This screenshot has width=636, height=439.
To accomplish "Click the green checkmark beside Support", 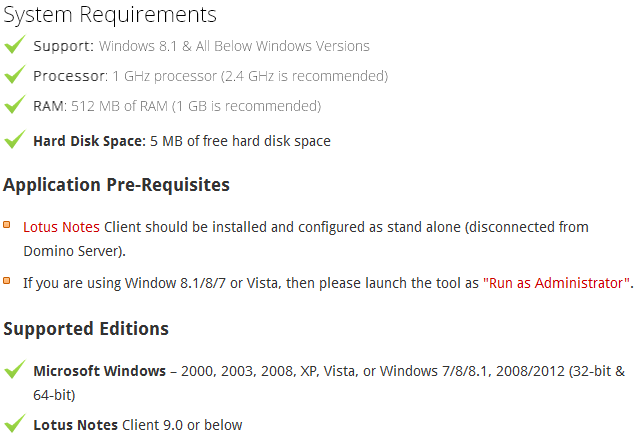I will tap(15, 44).
